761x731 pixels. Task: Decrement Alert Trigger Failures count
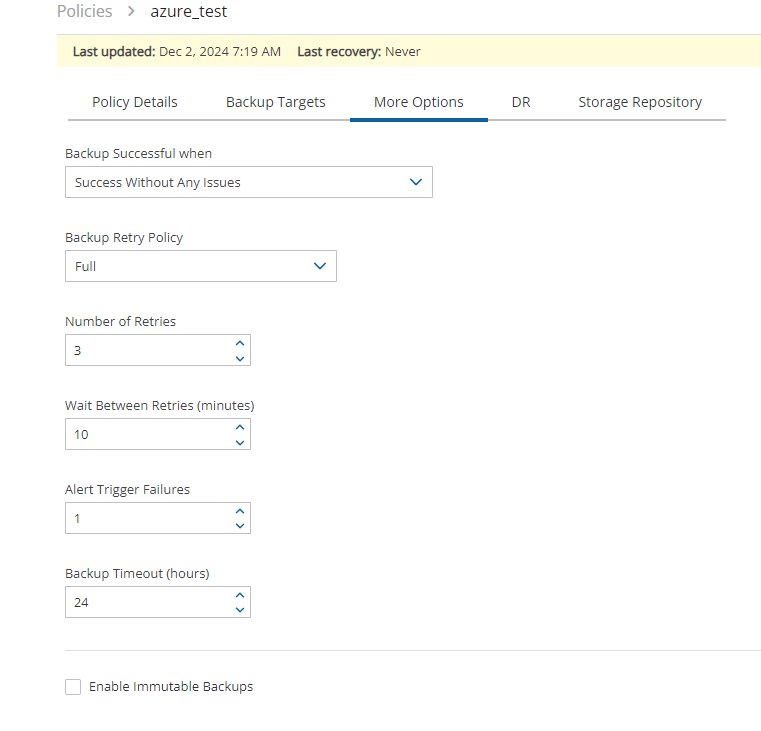tap(239, 526)
